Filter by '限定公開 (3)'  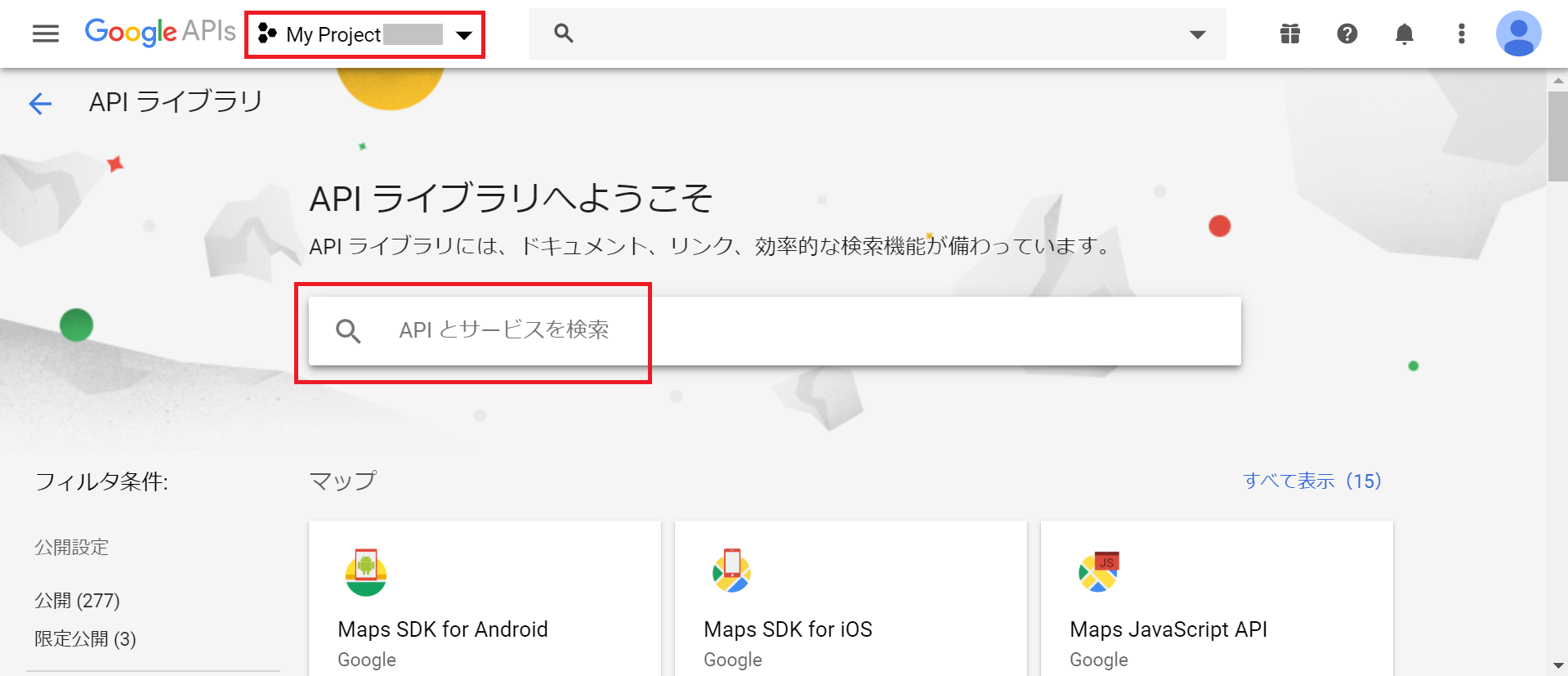pyautogui.click(x=85, y=638)
